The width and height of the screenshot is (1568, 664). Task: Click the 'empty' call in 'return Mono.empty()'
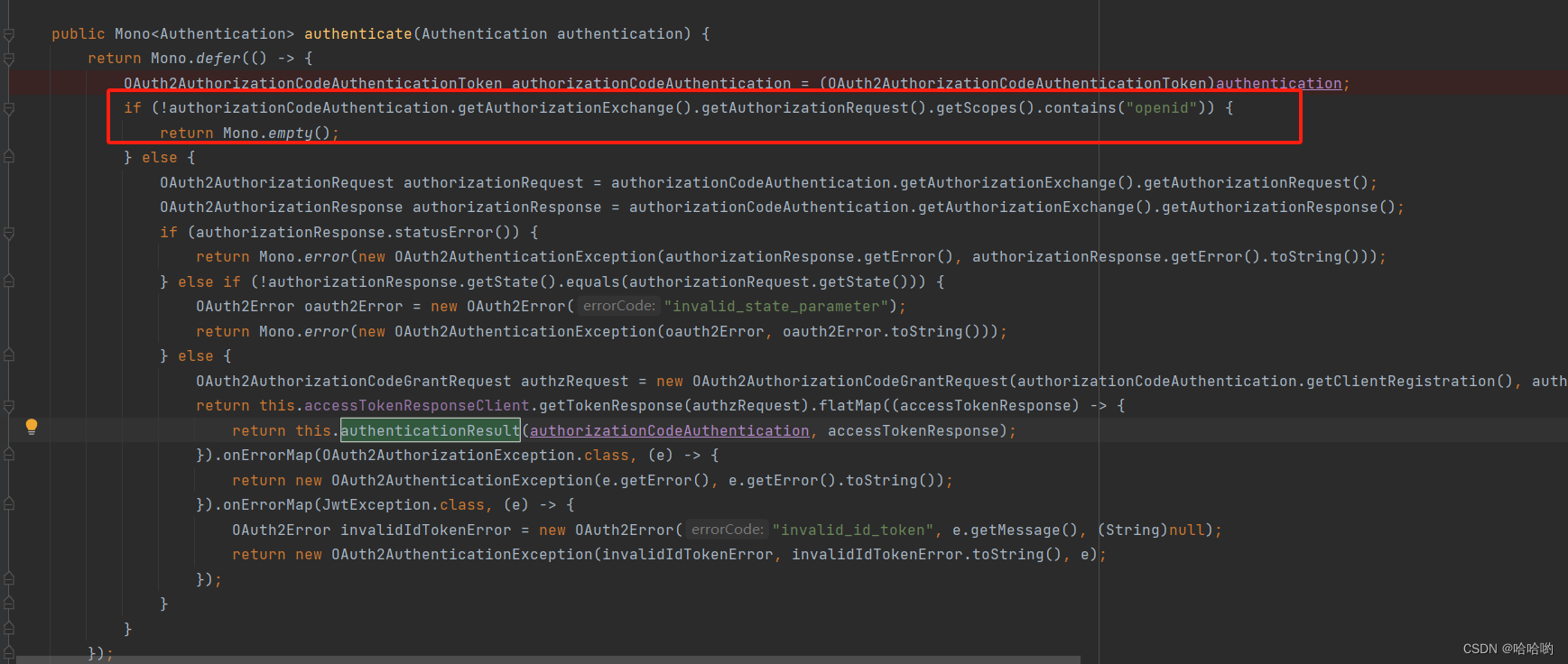click(x=290, y=134)
